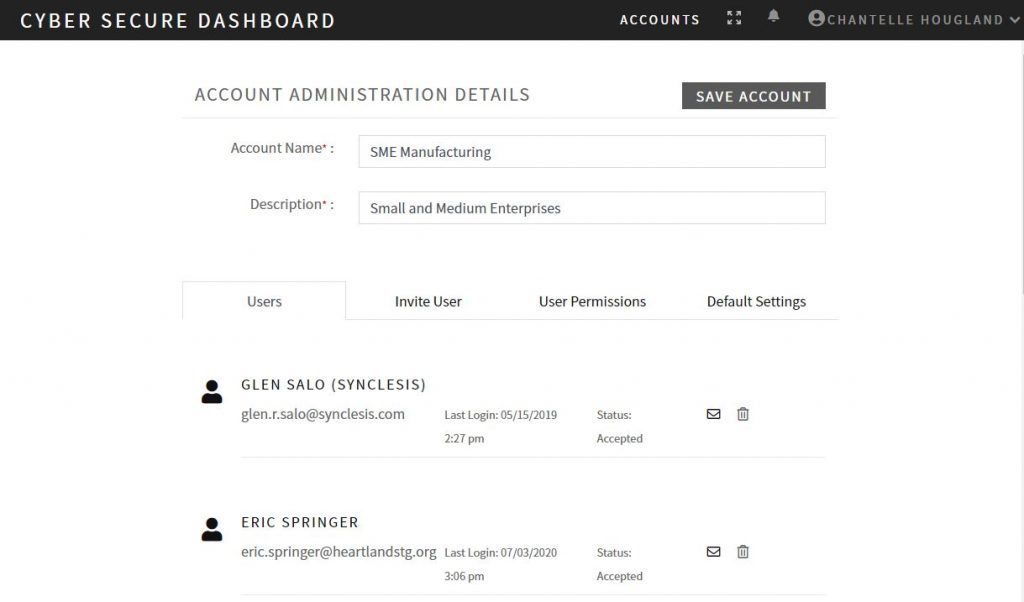Click the Save Account button
Image resolution: width=1024 pixels, height=602 pixels.
point(754,96)
